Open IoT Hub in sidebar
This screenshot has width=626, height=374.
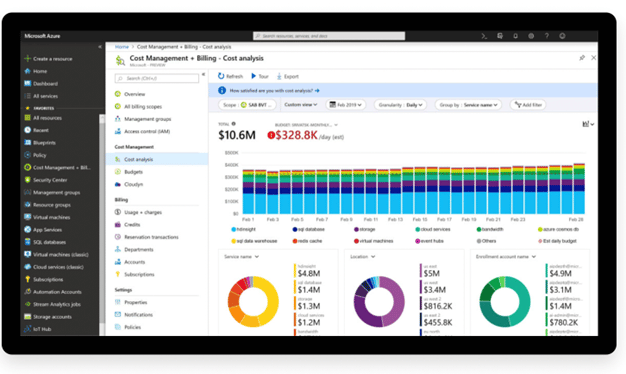pos(38,329)
